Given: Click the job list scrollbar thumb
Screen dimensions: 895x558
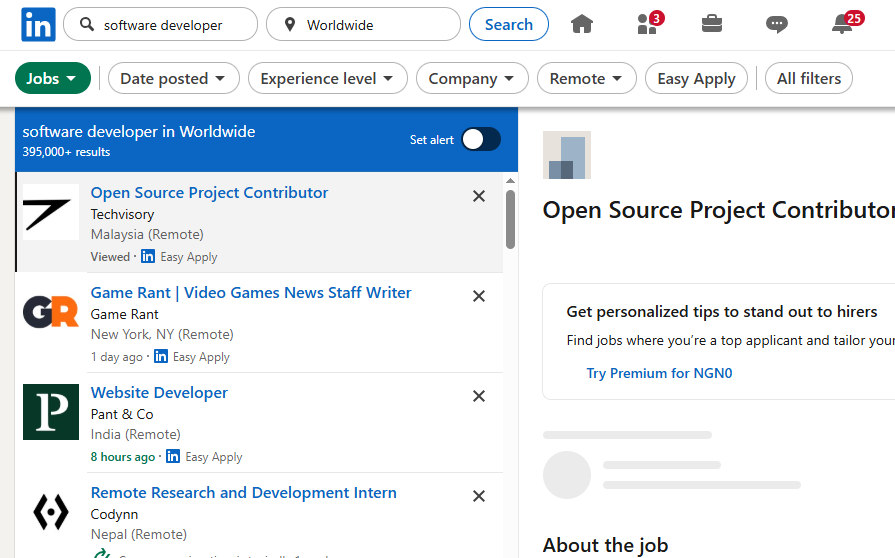Looking at the screenshot, I should 510,220.
